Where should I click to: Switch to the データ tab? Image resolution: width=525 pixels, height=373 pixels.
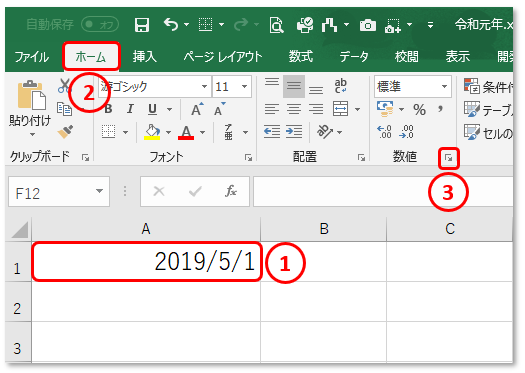point(354,57)
